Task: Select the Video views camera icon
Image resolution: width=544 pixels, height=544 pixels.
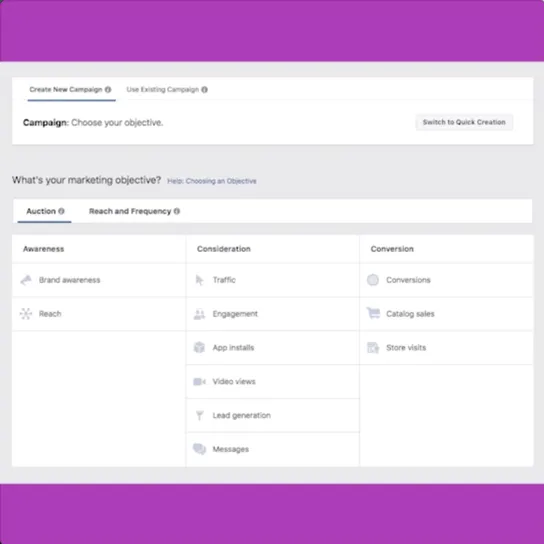Action: pos(199,382)
